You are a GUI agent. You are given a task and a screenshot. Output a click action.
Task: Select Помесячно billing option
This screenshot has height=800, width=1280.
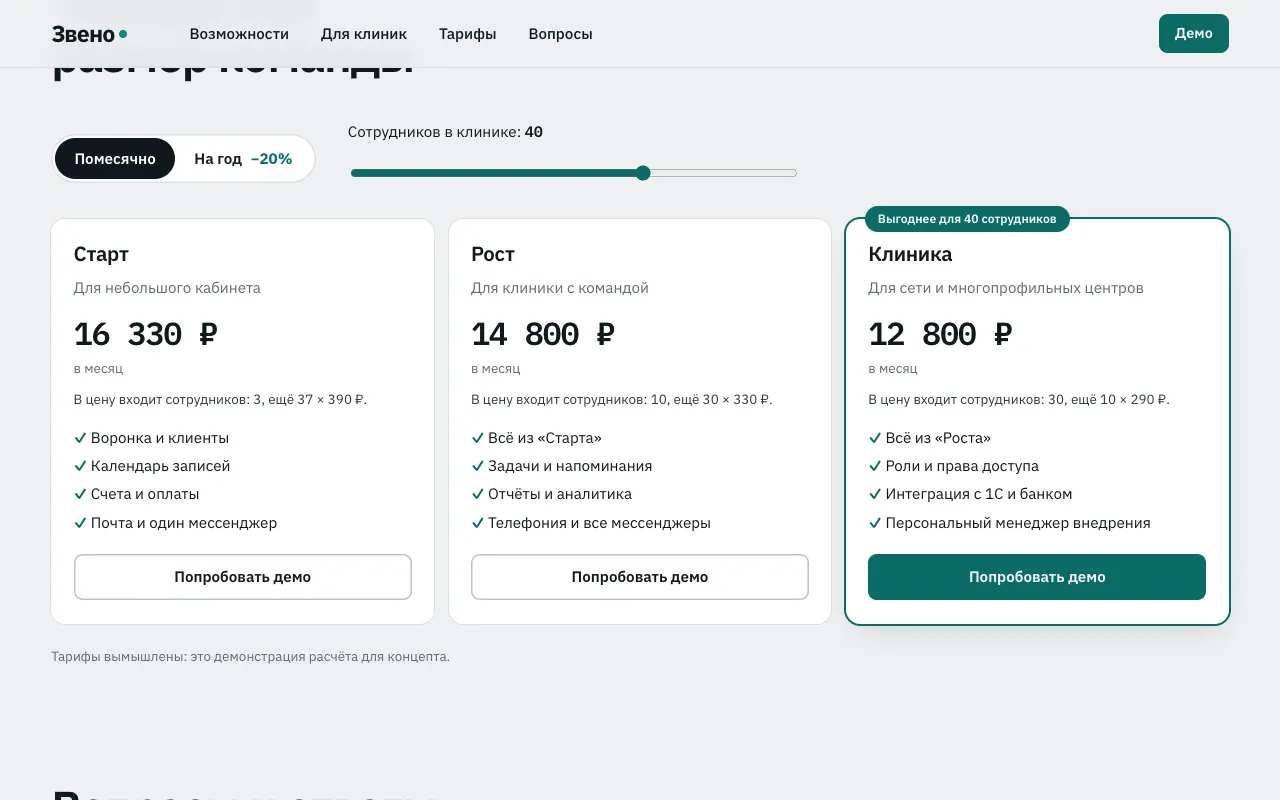point(115,159)
